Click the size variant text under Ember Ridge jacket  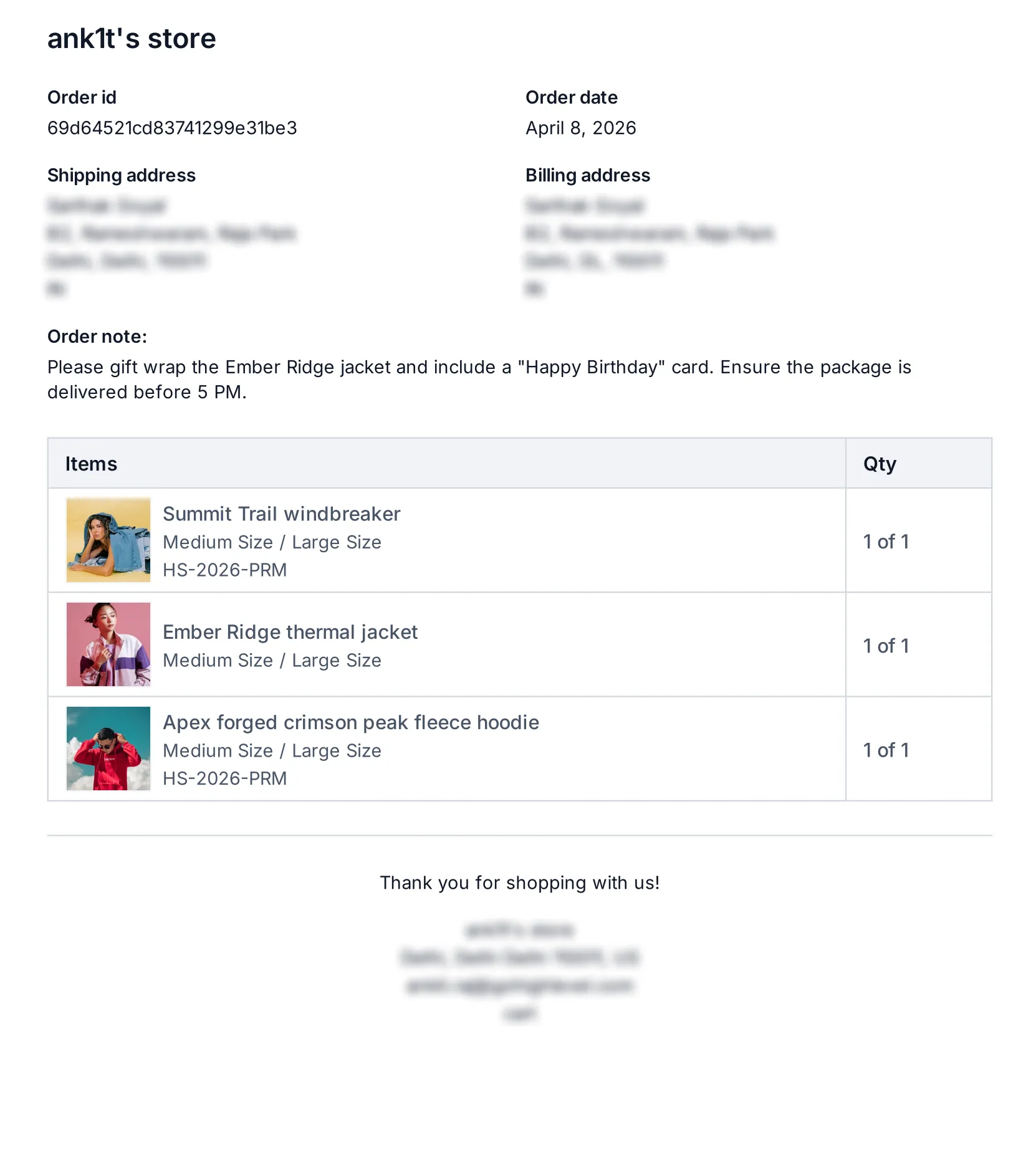click(272, 660)
